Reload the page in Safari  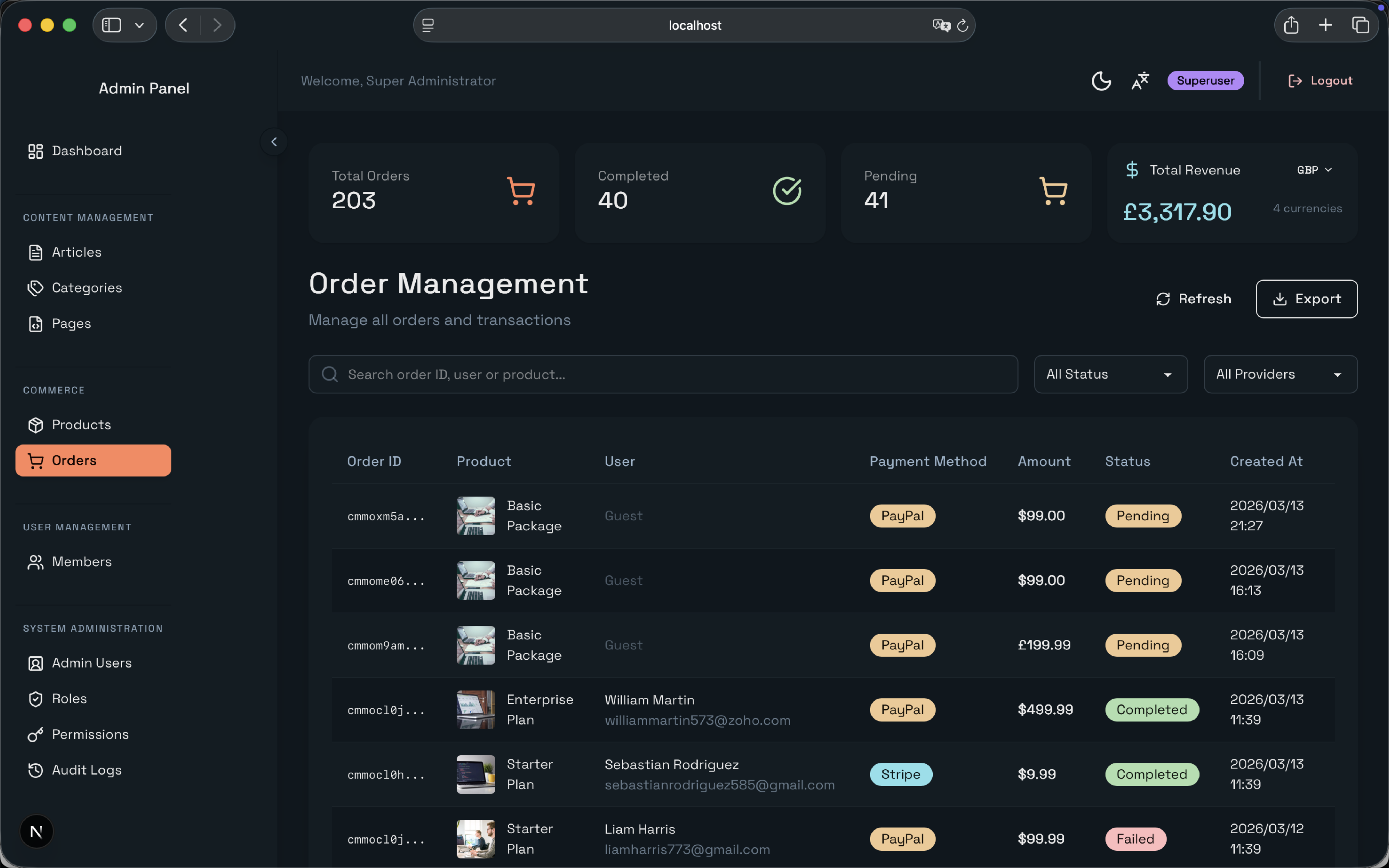point(963,26)
